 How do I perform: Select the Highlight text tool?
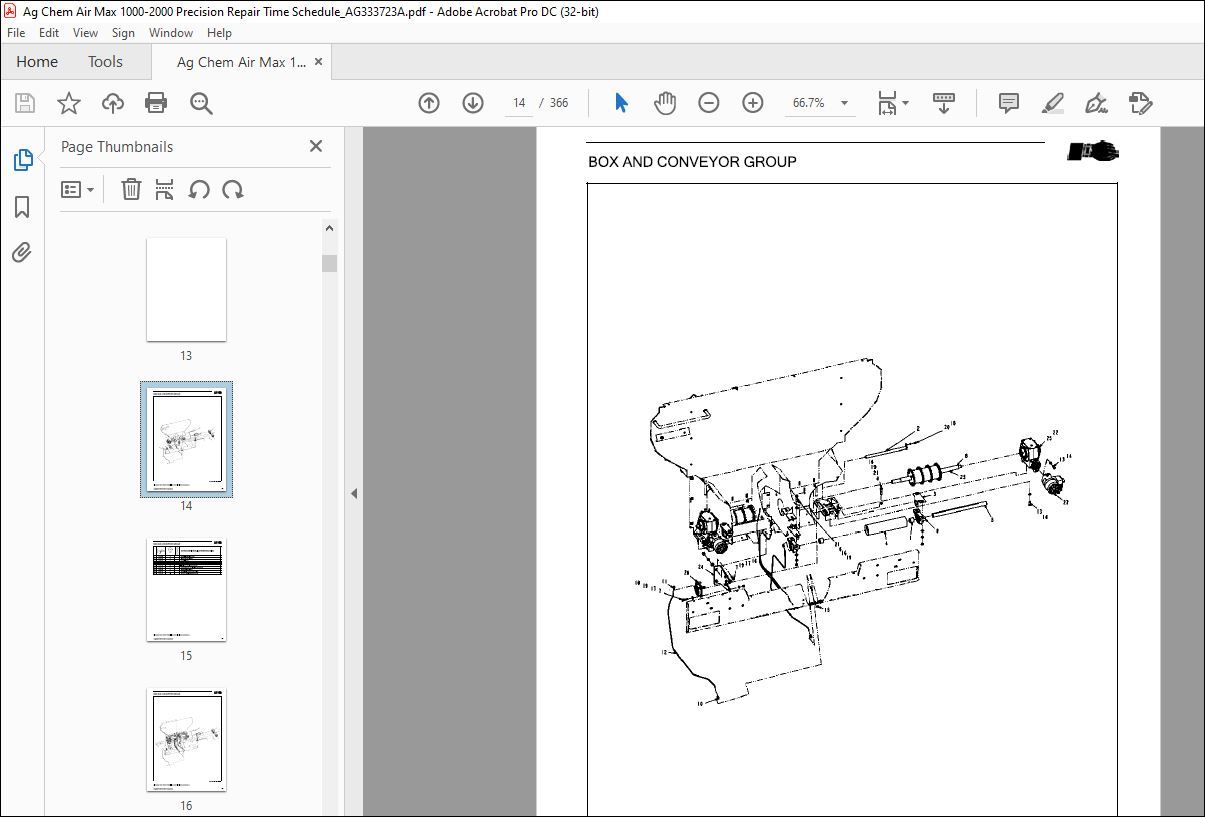coord(1052,103)
